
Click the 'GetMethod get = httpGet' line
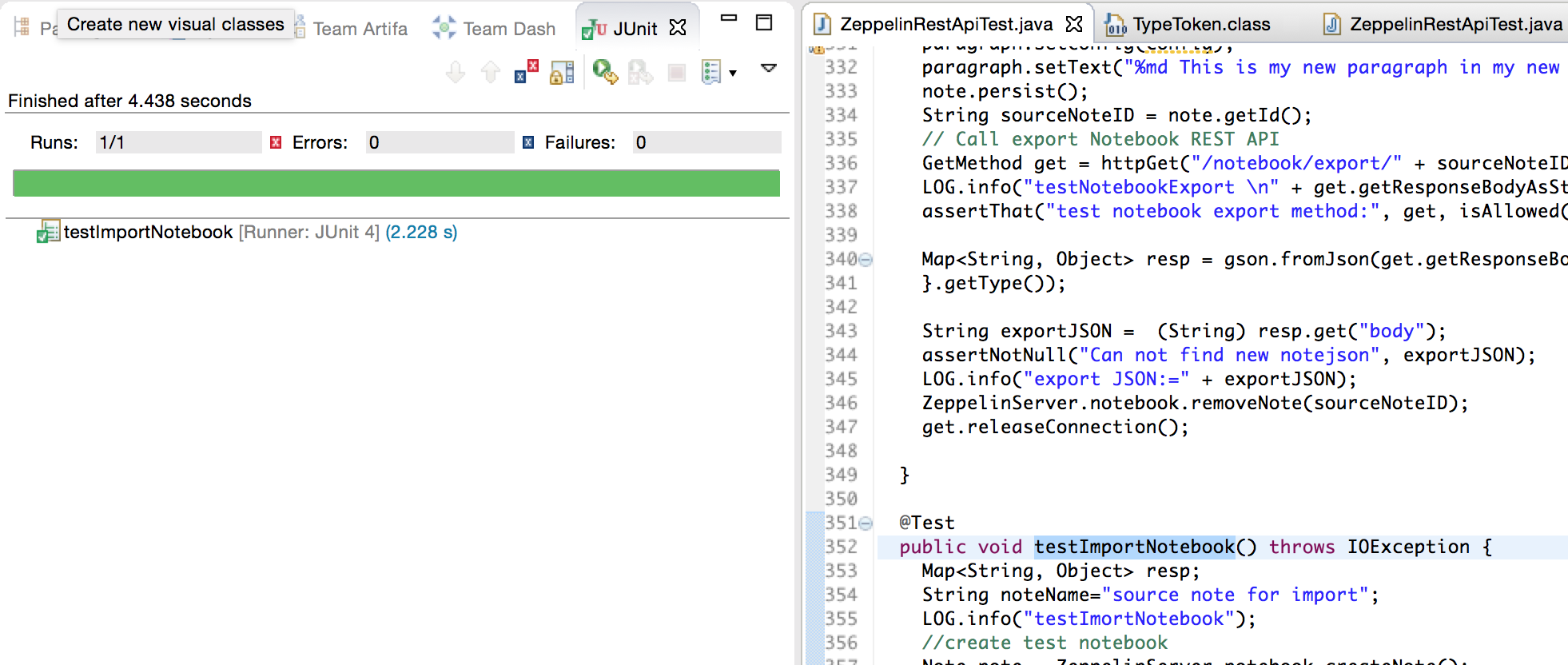point(1245,163)
